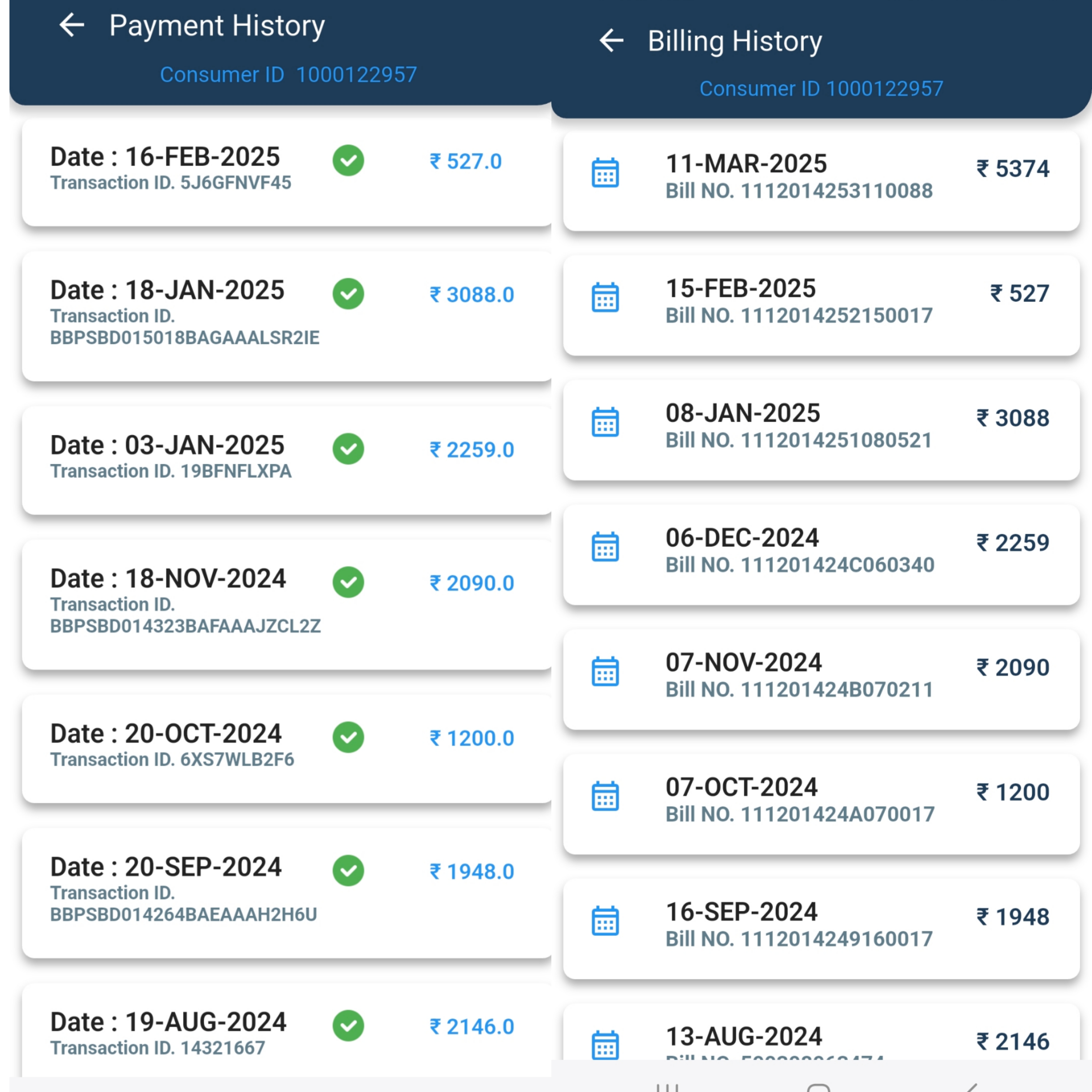The height and width of the screenshot is (1092, 1092).
Task: Select the ₹5374 bill amount
Action: (1013, 168)
